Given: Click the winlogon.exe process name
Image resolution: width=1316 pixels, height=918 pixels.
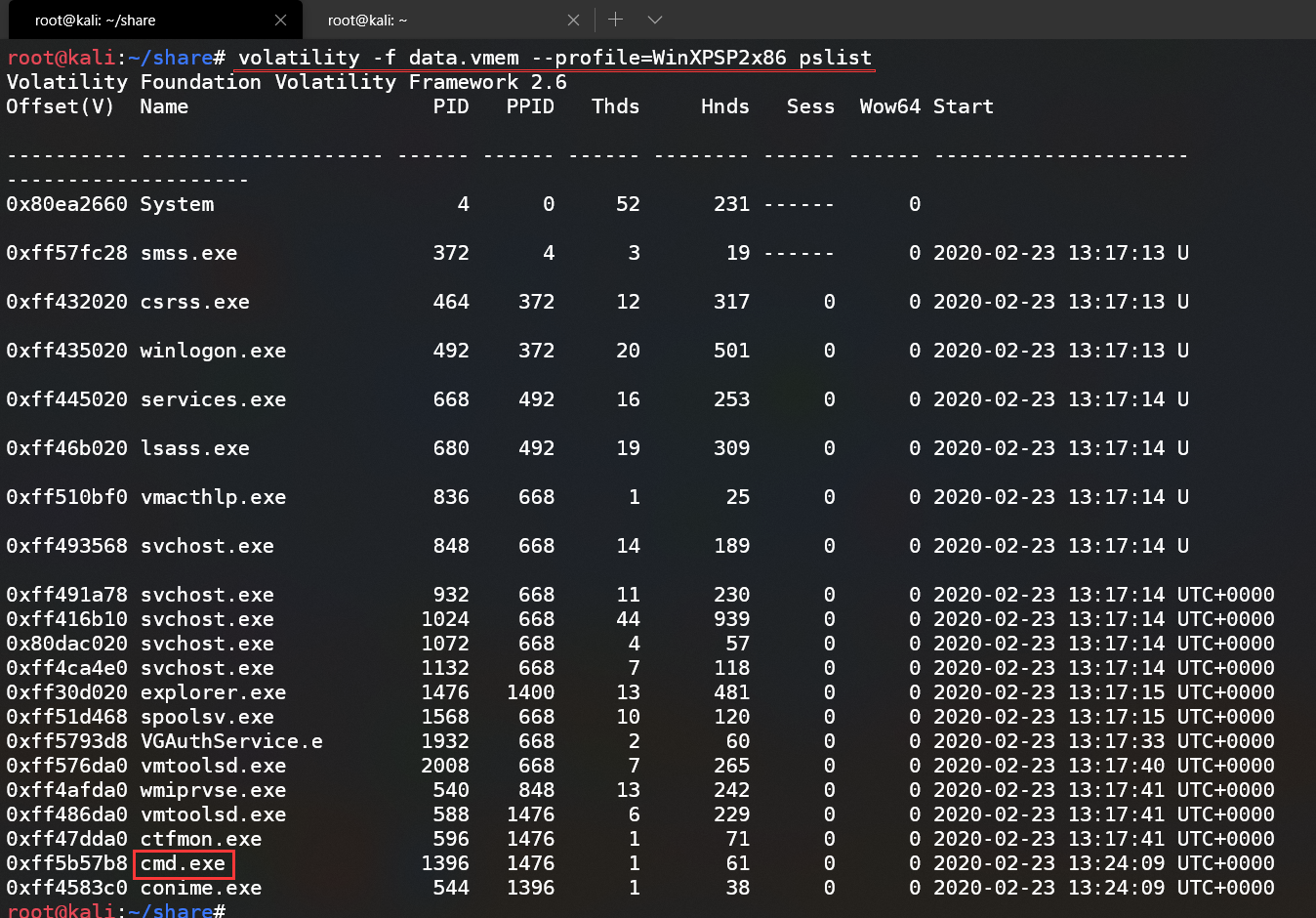Looking at the screenshot, I should point(213,351).
